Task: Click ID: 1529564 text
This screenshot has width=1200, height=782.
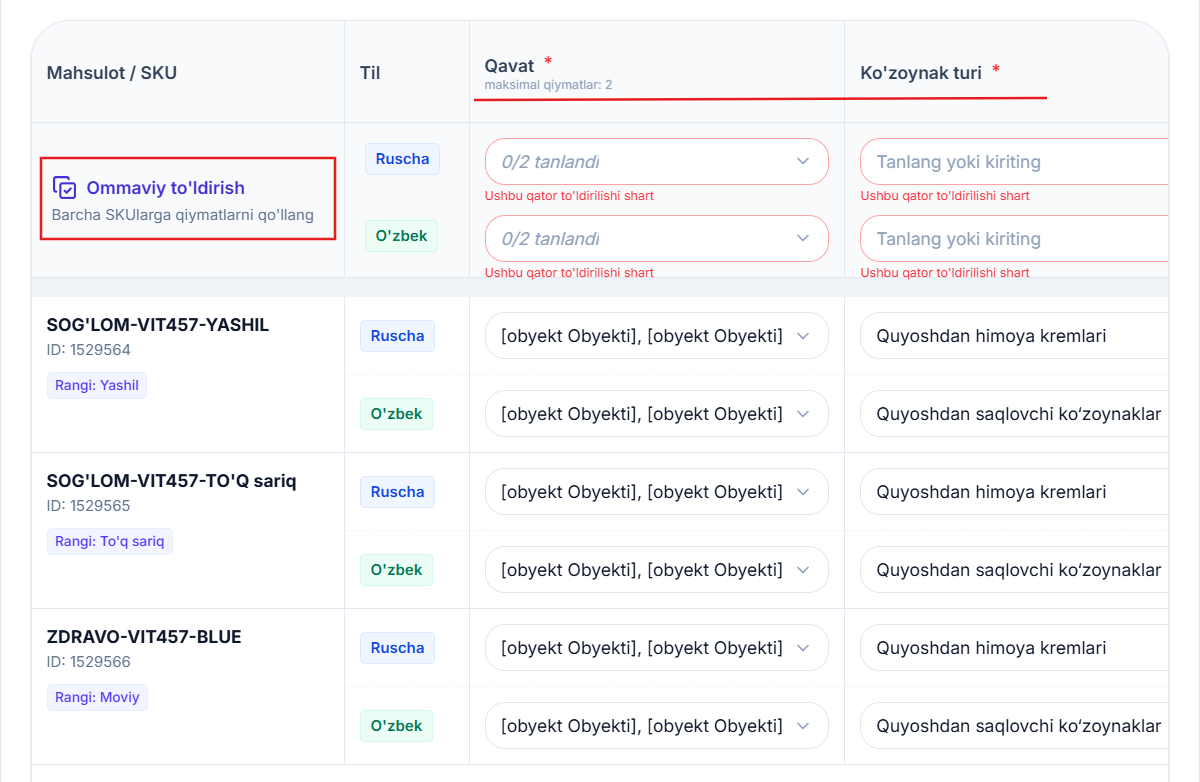Action: 89,350
